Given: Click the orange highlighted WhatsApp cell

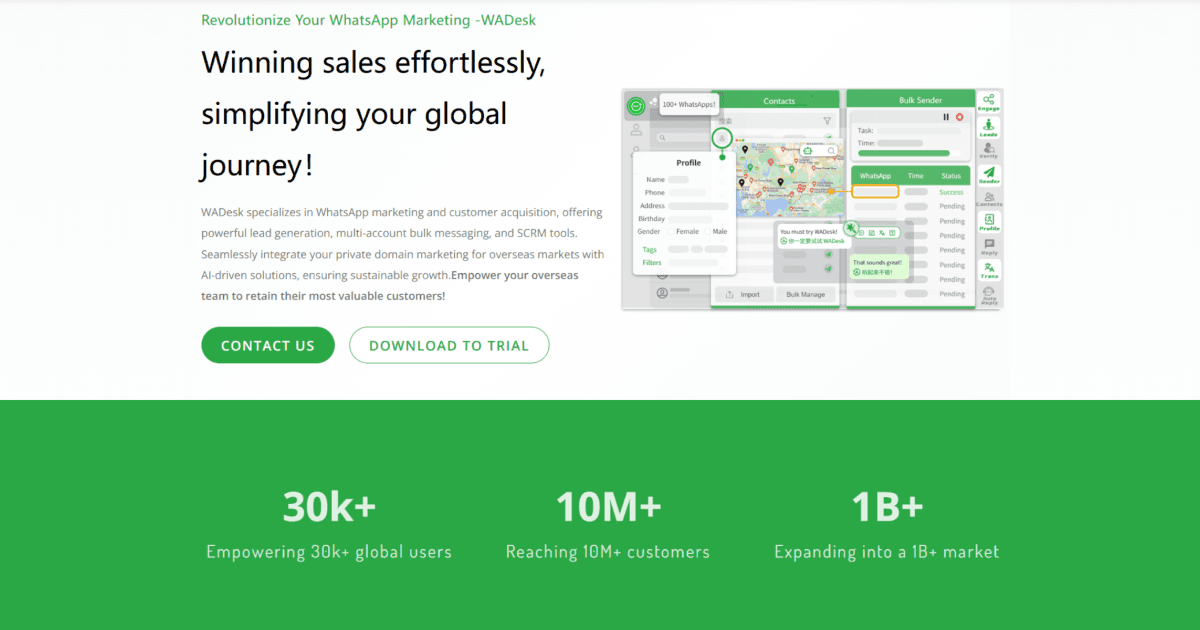Looking at the screenshot, I should click(875, 192).
